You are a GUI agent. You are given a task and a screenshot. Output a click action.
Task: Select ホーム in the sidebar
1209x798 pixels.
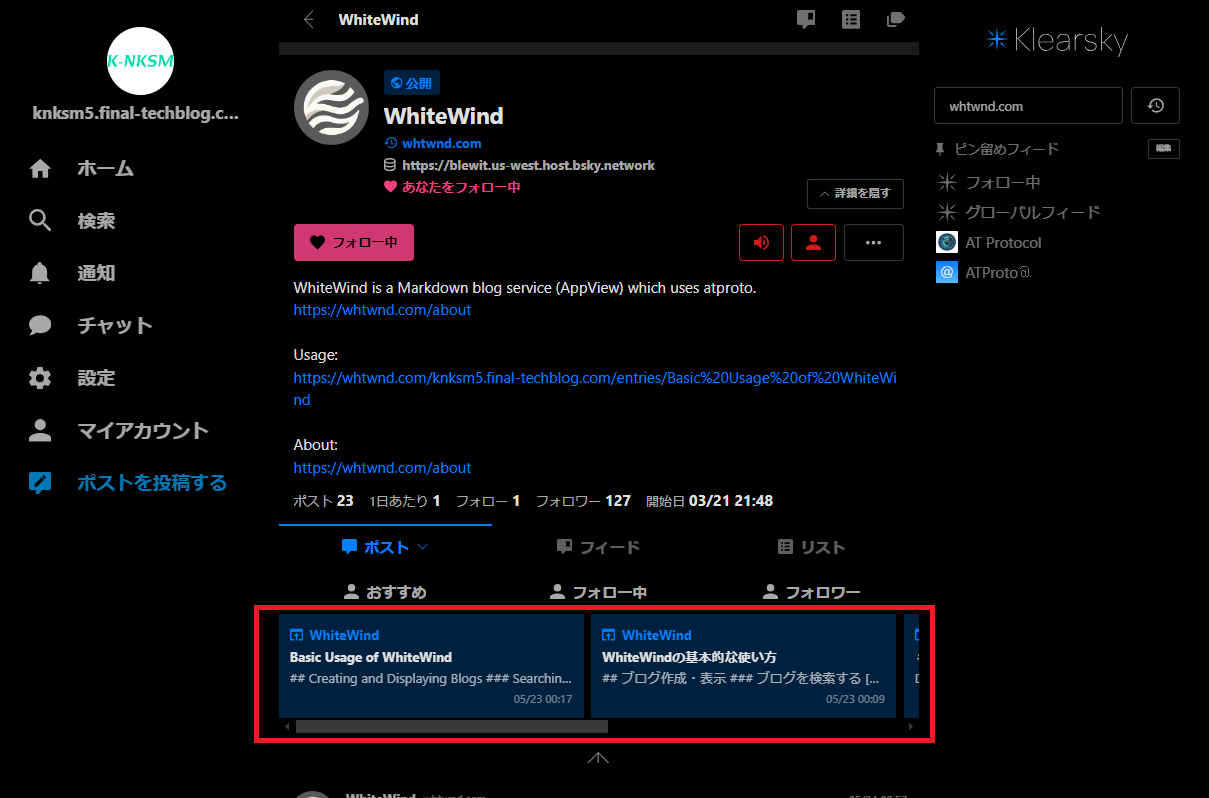(x=106, y=169)
